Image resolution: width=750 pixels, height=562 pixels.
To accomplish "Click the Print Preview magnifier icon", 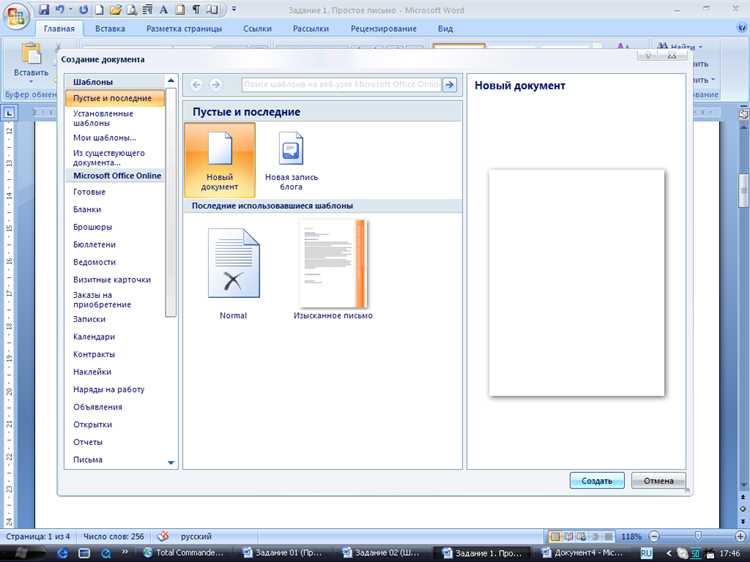I will (x=132, y=9).
